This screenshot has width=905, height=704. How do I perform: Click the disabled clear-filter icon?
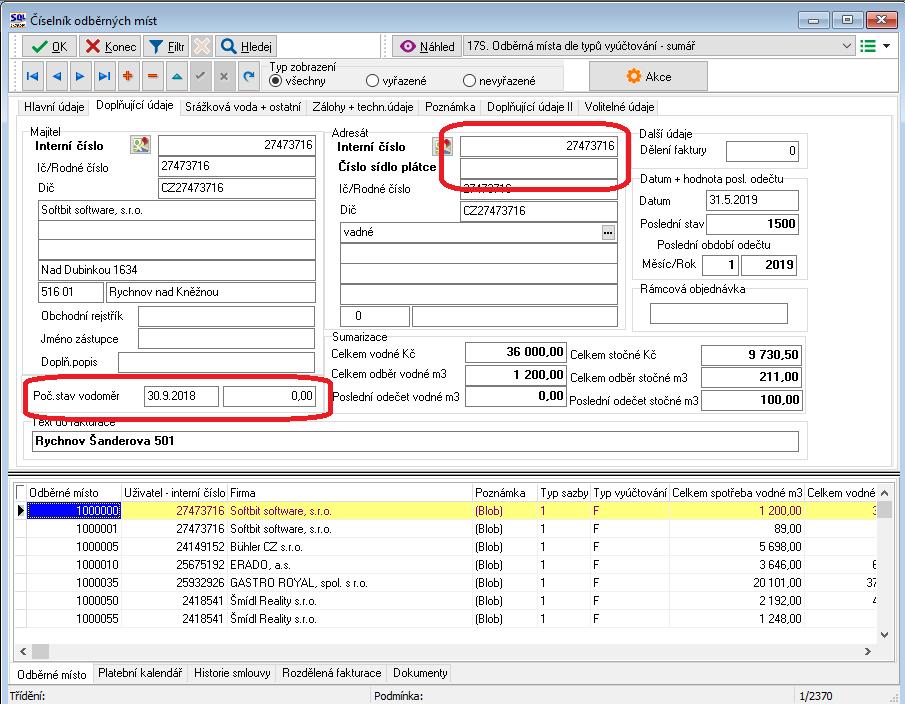pyautogui.click(x=201, y=46)
